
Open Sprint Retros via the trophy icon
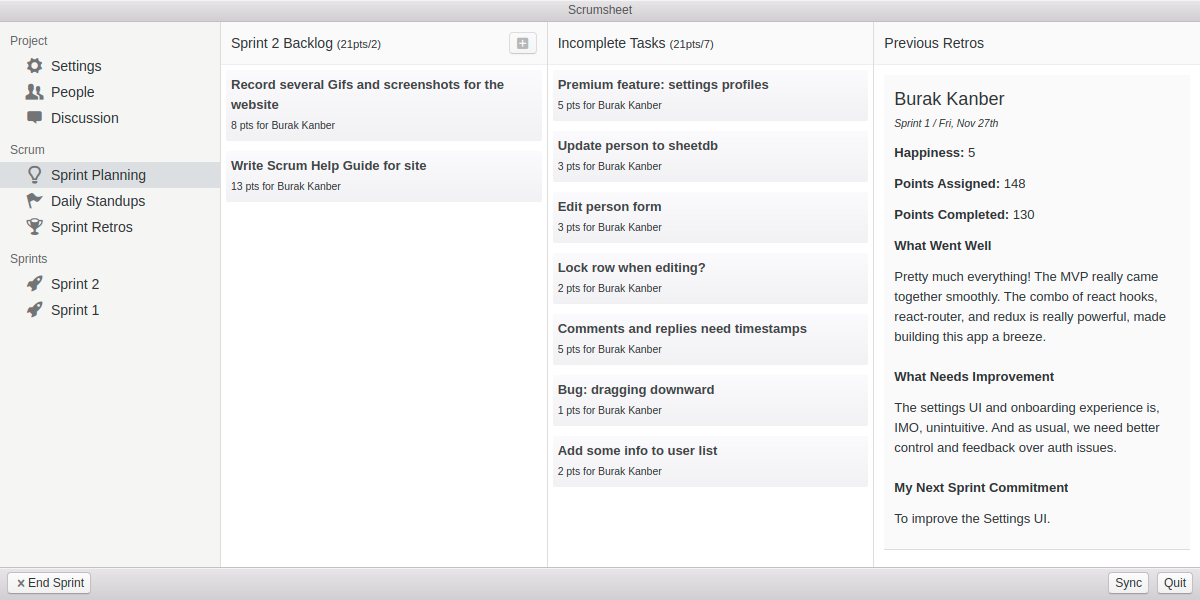32,226
